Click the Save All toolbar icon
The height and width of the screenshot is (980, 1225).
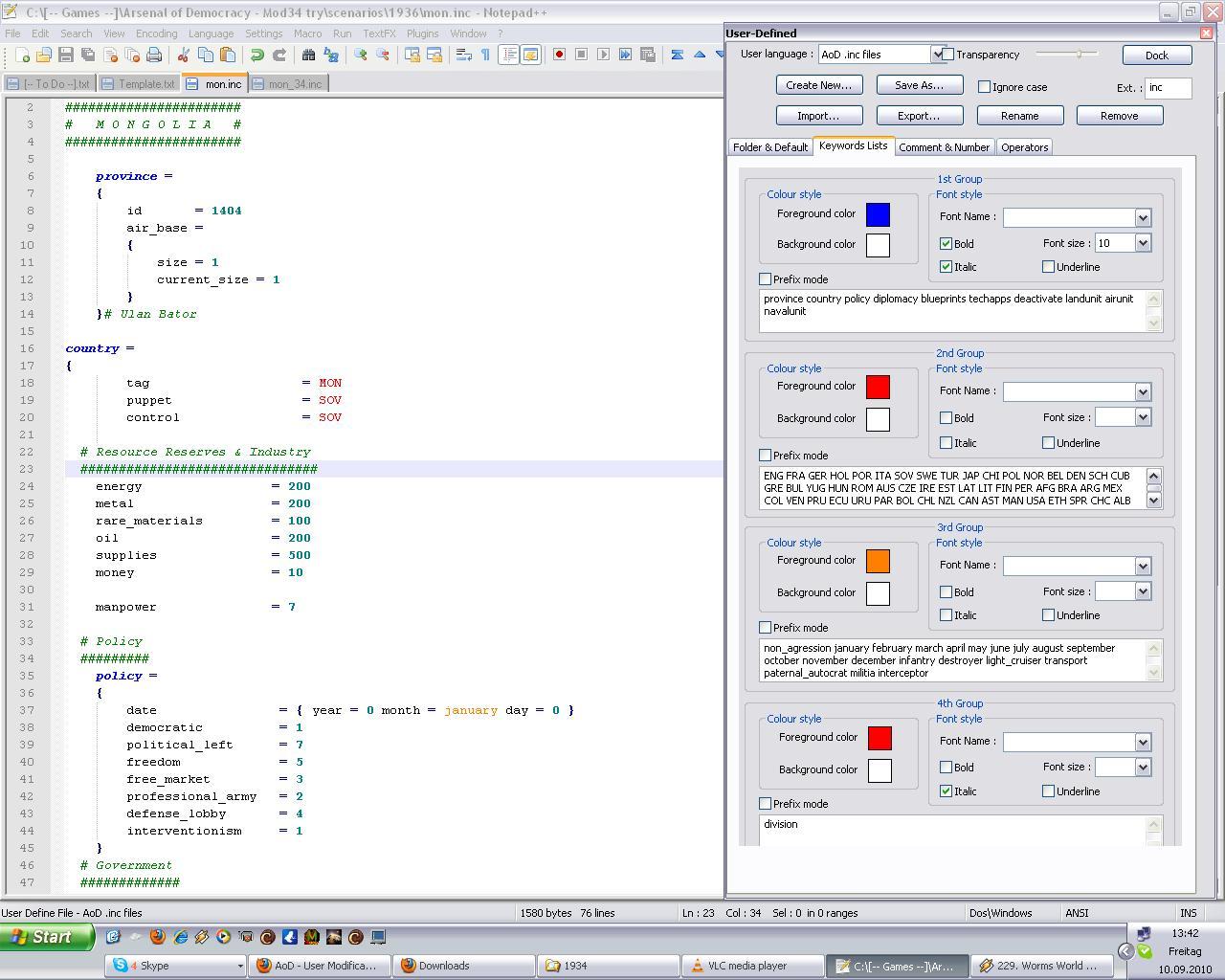pyautogui.click(x=88, y=56)
